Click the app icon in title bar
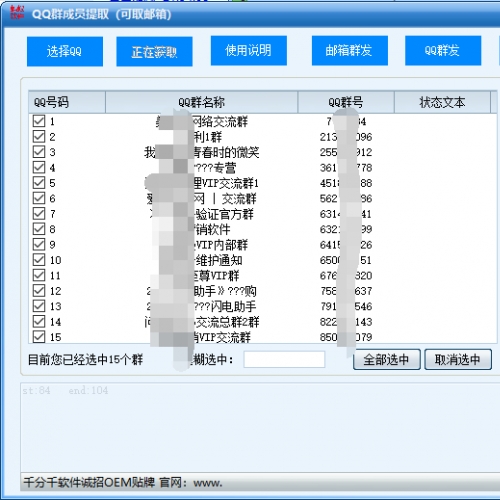The width and height of the screenshot is (500, 500). tap(17, 13)
